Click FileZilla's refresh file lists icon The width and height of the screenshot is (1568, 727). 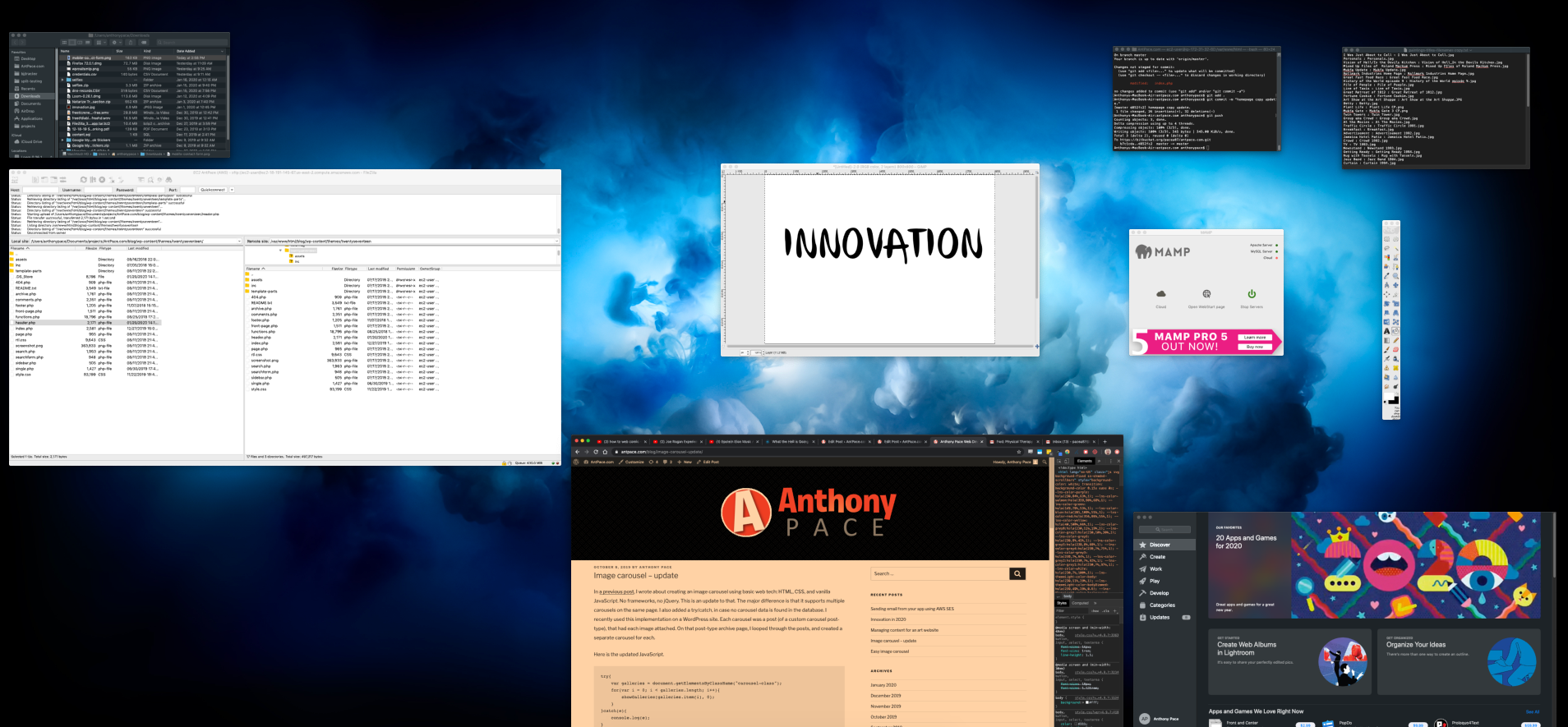pyautogui.click(x=84, y=180)
